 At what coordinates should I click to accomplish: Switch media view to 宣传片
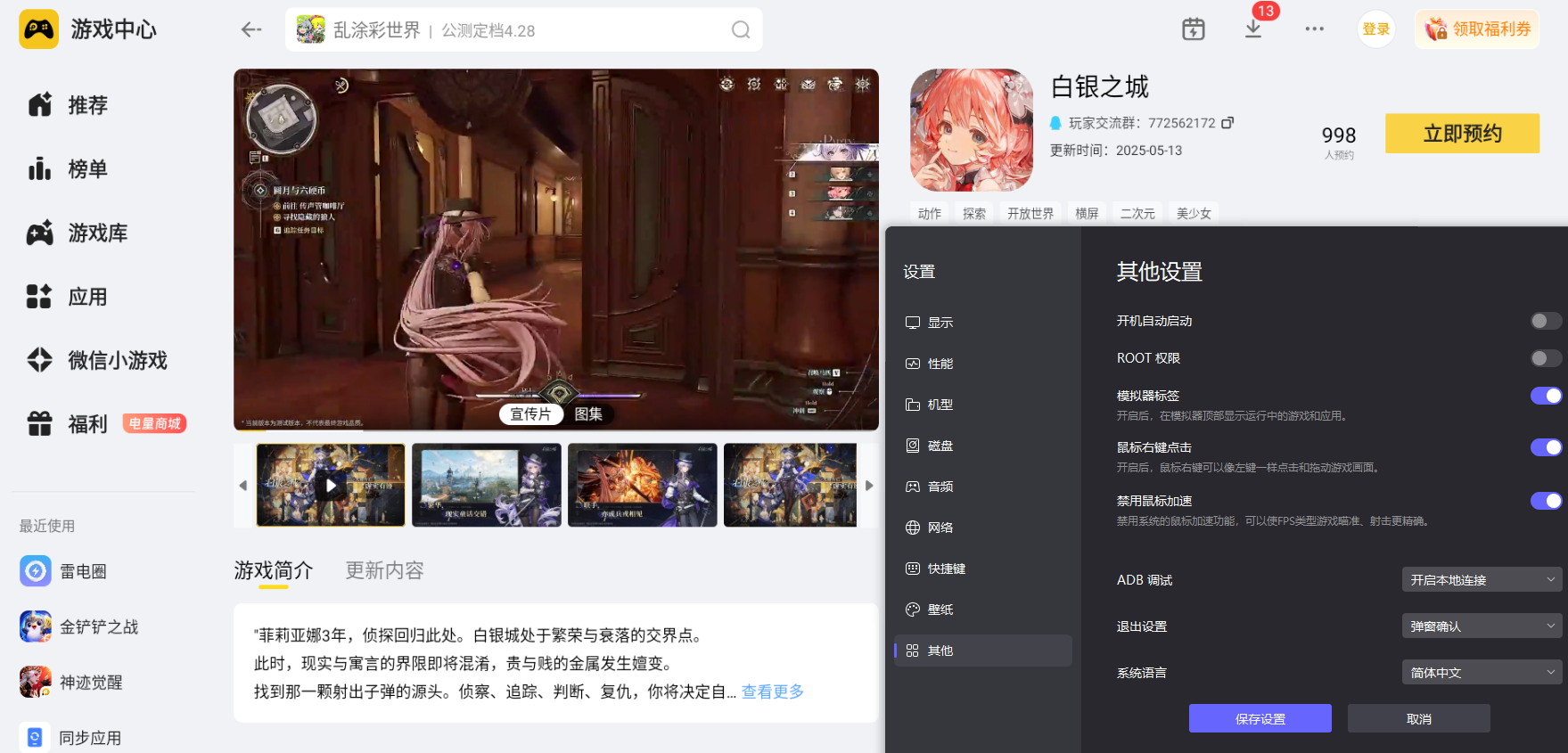(531, 414)
